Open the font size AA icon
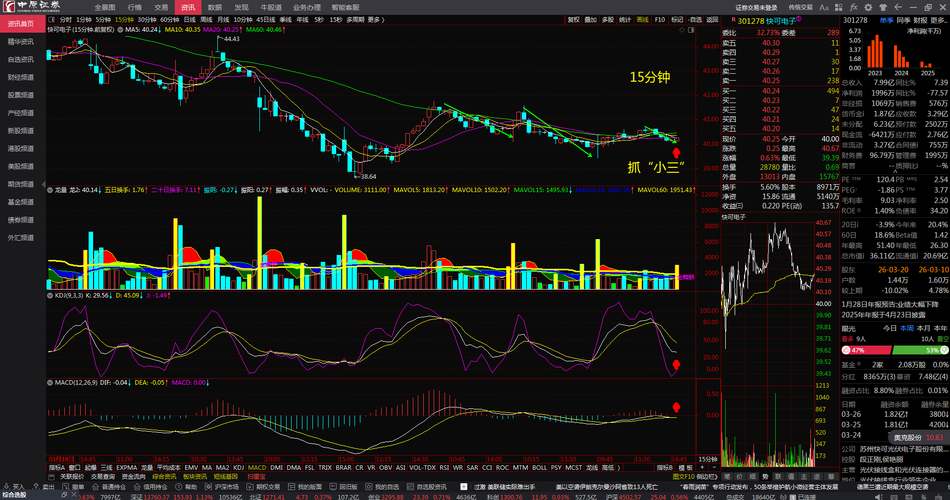 click(x=823, y=7)
